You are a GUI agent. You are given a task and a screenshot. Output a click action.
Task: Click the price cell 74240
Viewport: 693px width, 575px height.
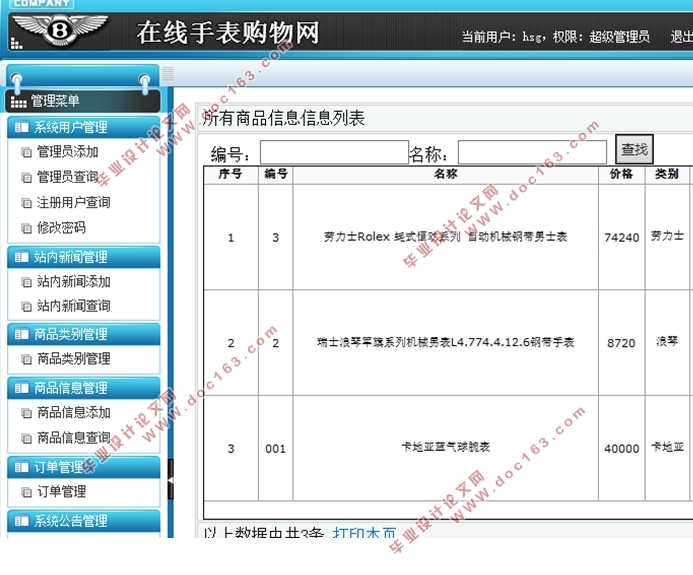[x=621, y=238]
